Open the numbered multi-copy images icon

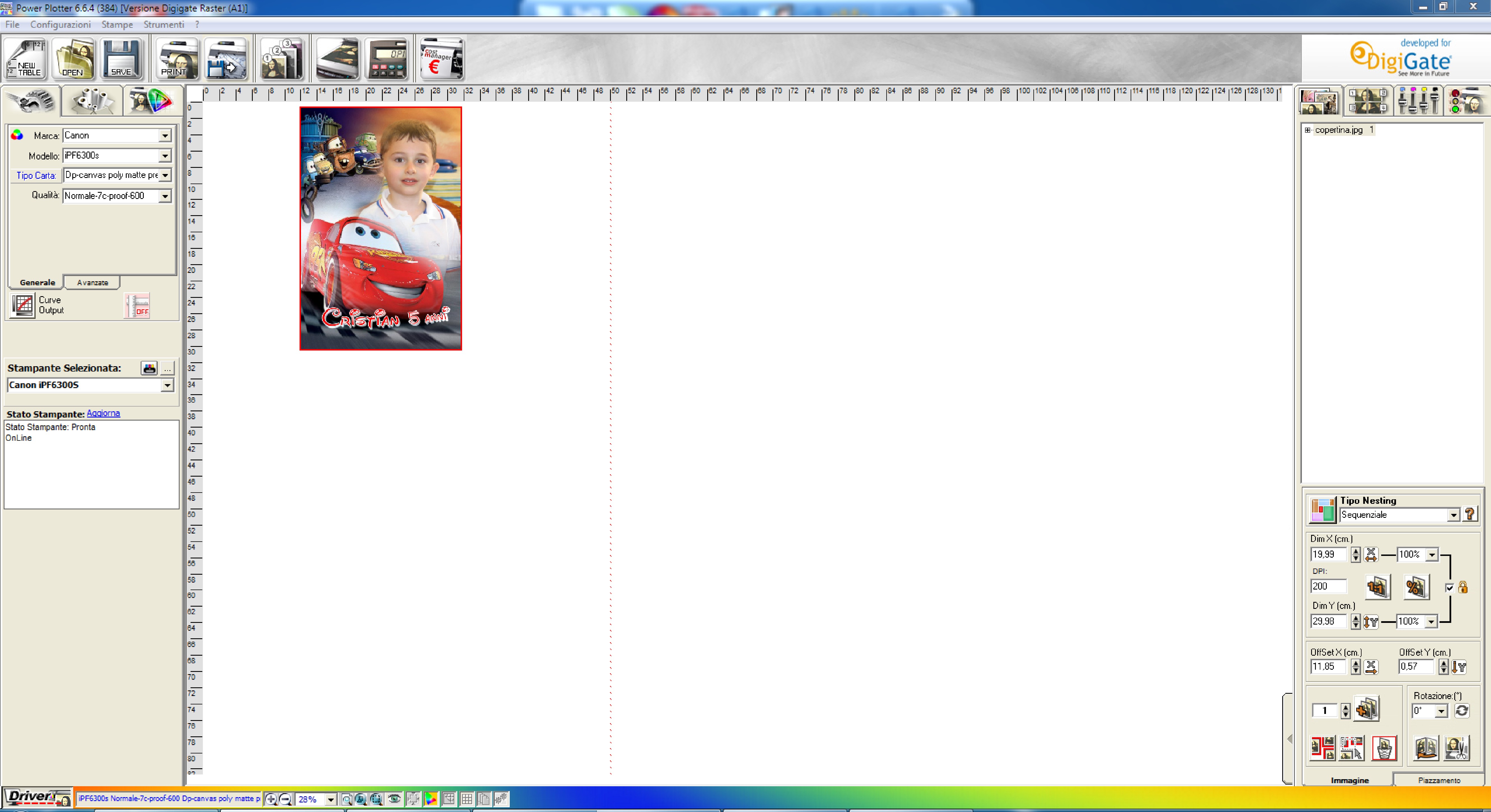pyautogui.click(x=282, y=59)
